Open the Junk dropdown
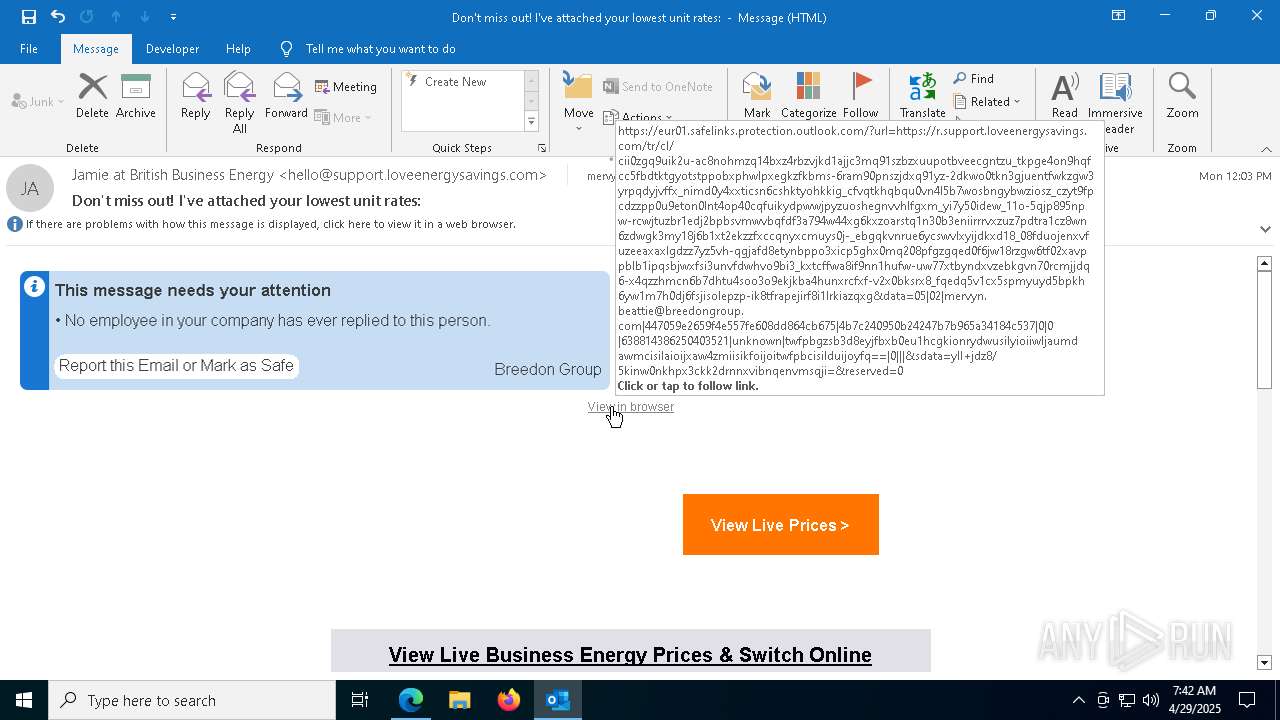1280x720 pixels. (38, 101)
